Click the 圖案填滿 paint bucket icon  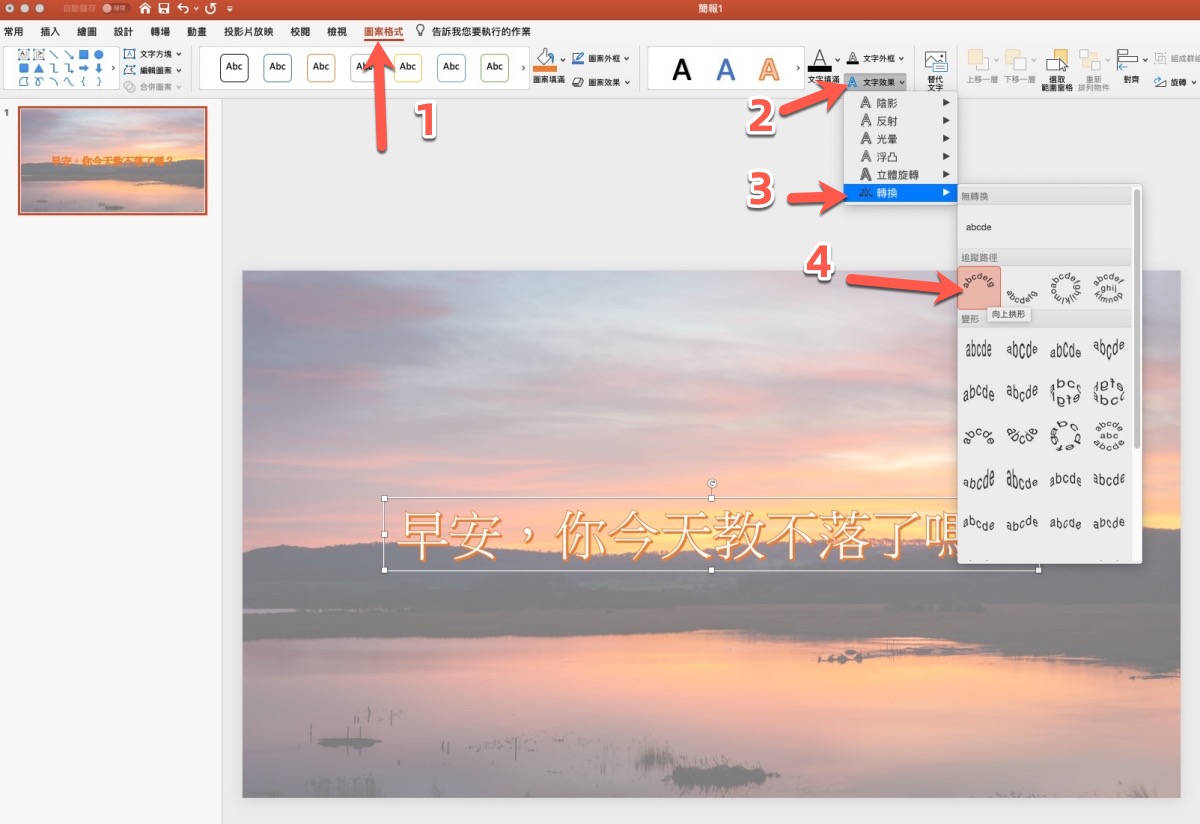[x=544, y=60]
